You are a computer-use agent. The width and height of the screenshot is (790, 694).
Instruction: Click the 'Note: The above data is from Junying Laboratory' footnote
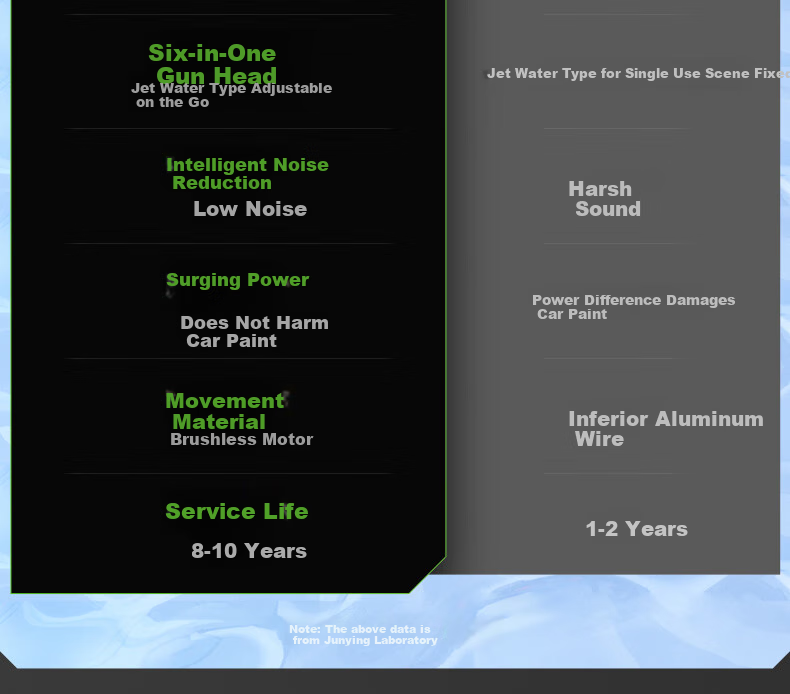(363, 635)
